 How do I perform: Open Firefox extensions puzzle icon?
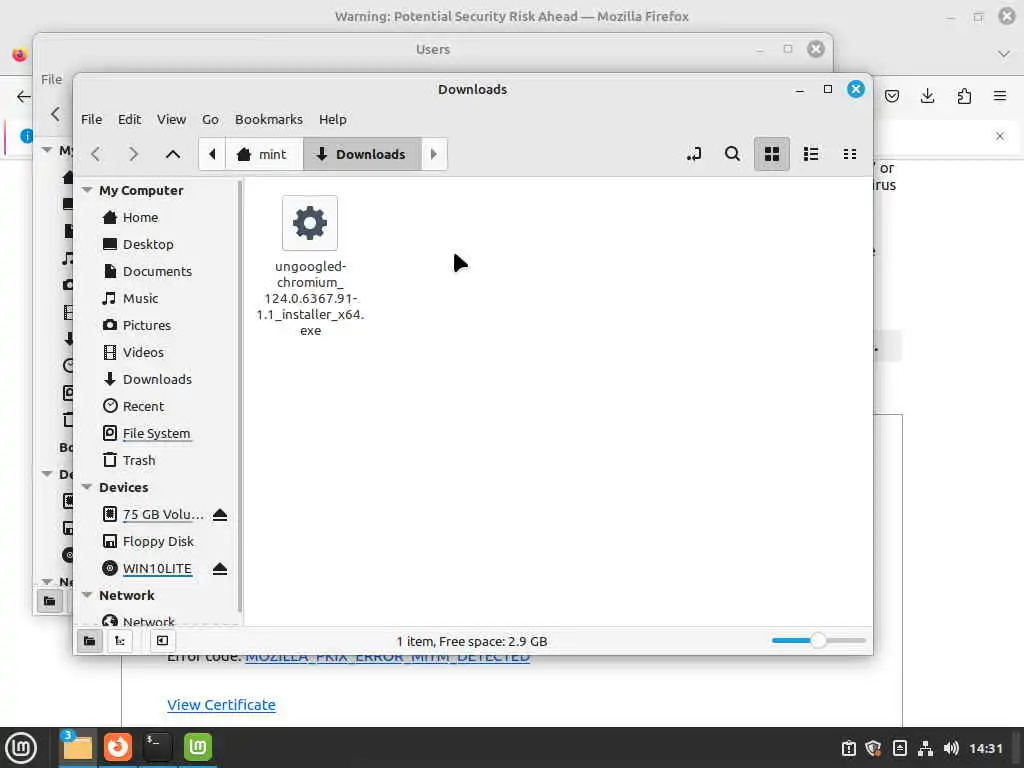tap(964, 97)
